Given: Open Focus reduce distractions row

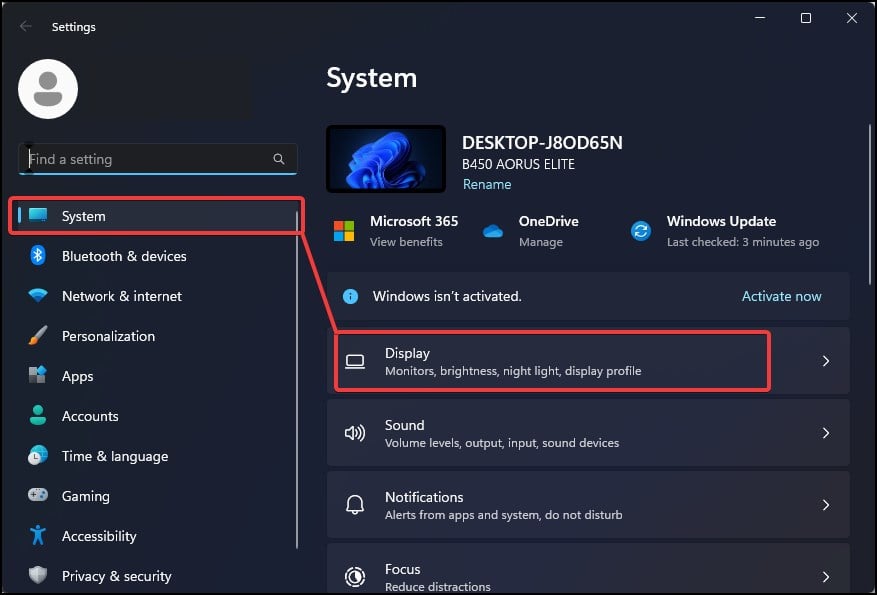Looking at the screenshot, I should click(x=588, y=569).
